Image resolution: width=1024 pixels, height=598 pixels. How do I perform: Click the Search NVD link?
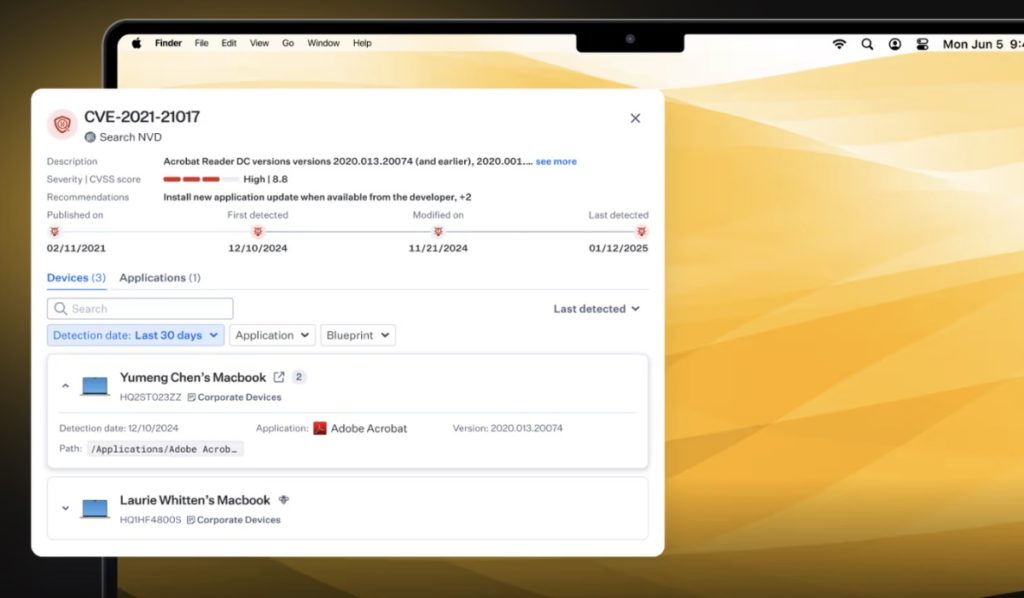[130, 137]
